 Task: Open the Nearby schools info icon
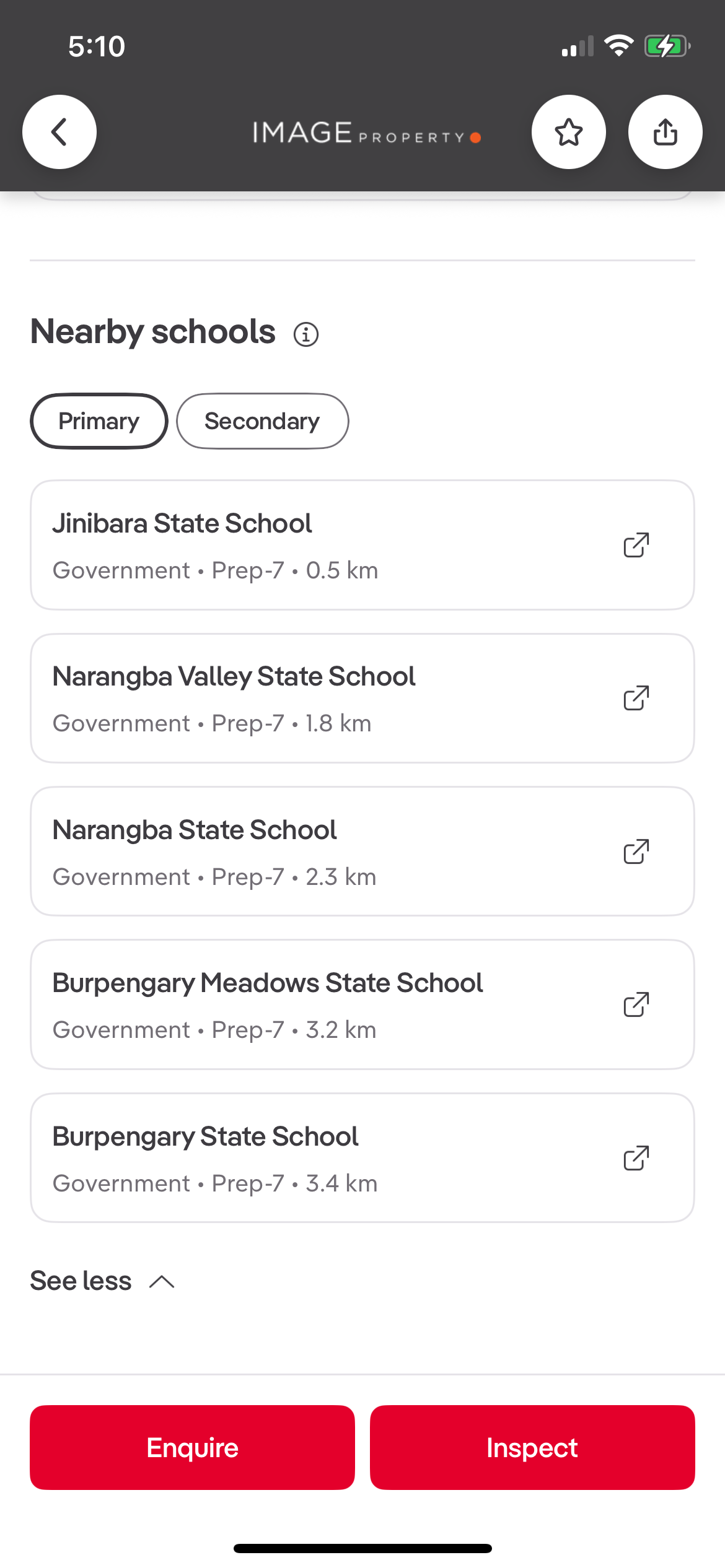point(306,334)
